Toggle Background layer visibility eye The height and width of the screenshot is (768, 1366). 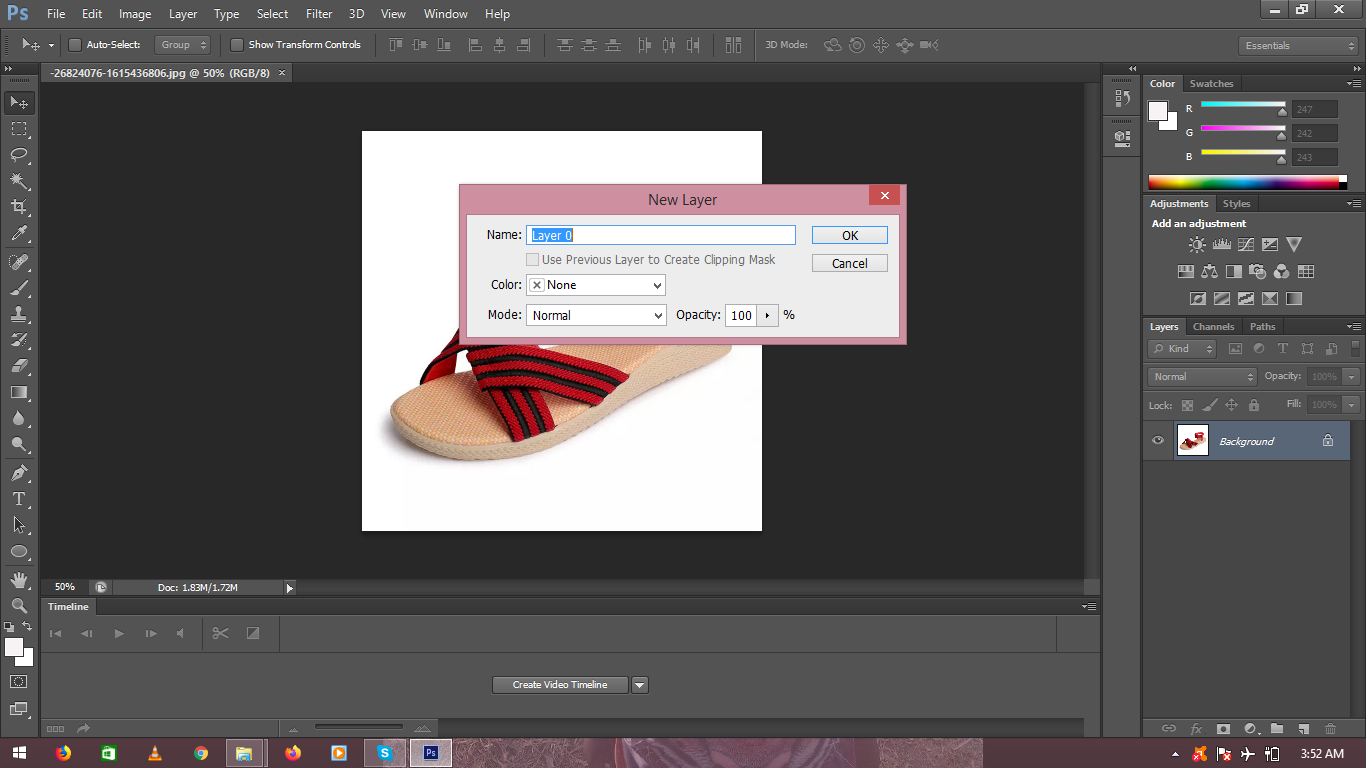coord(1158,441)
